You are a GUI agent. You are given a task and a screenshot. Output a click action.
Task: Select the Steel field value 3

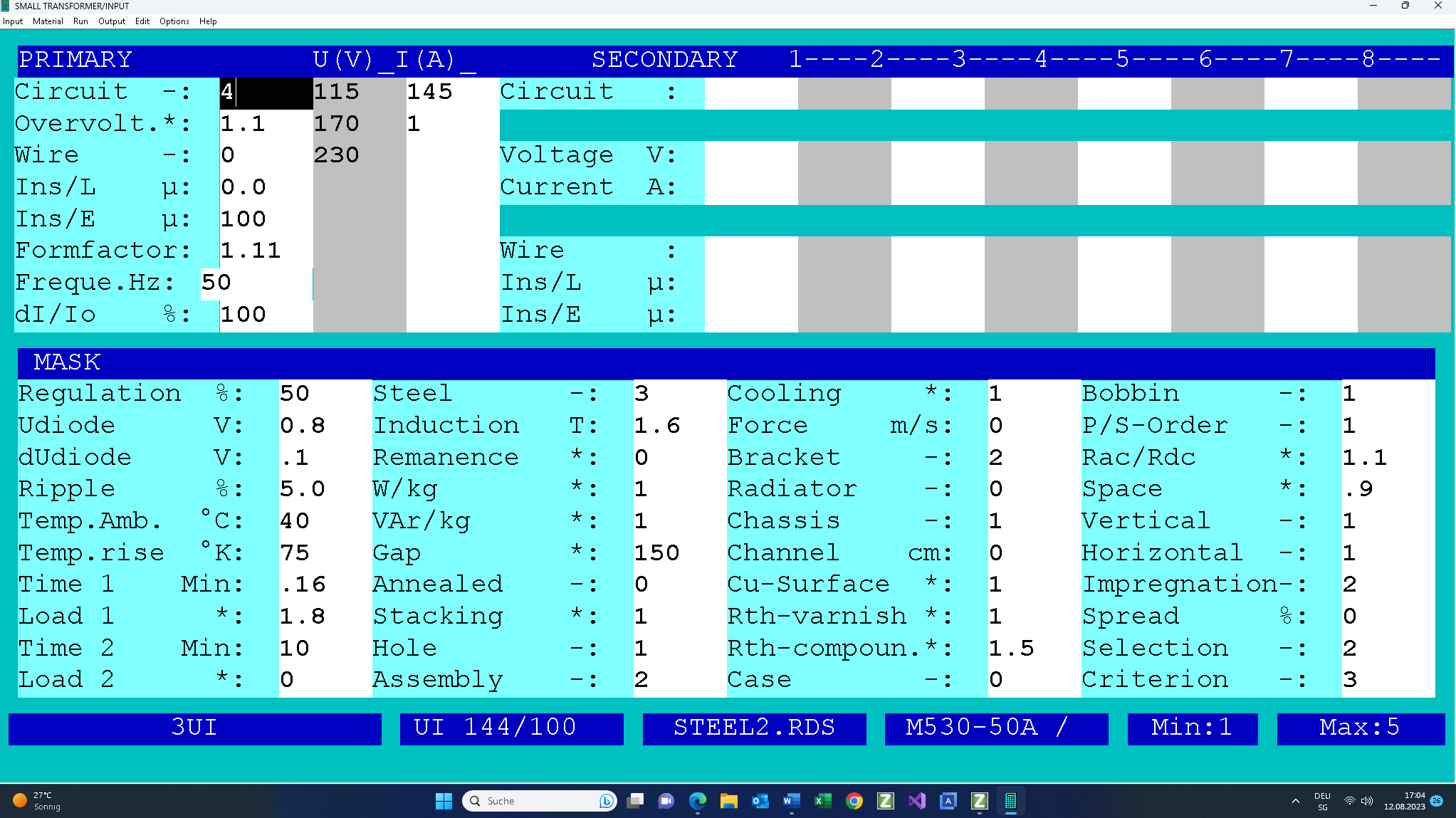tap(680, 395)
